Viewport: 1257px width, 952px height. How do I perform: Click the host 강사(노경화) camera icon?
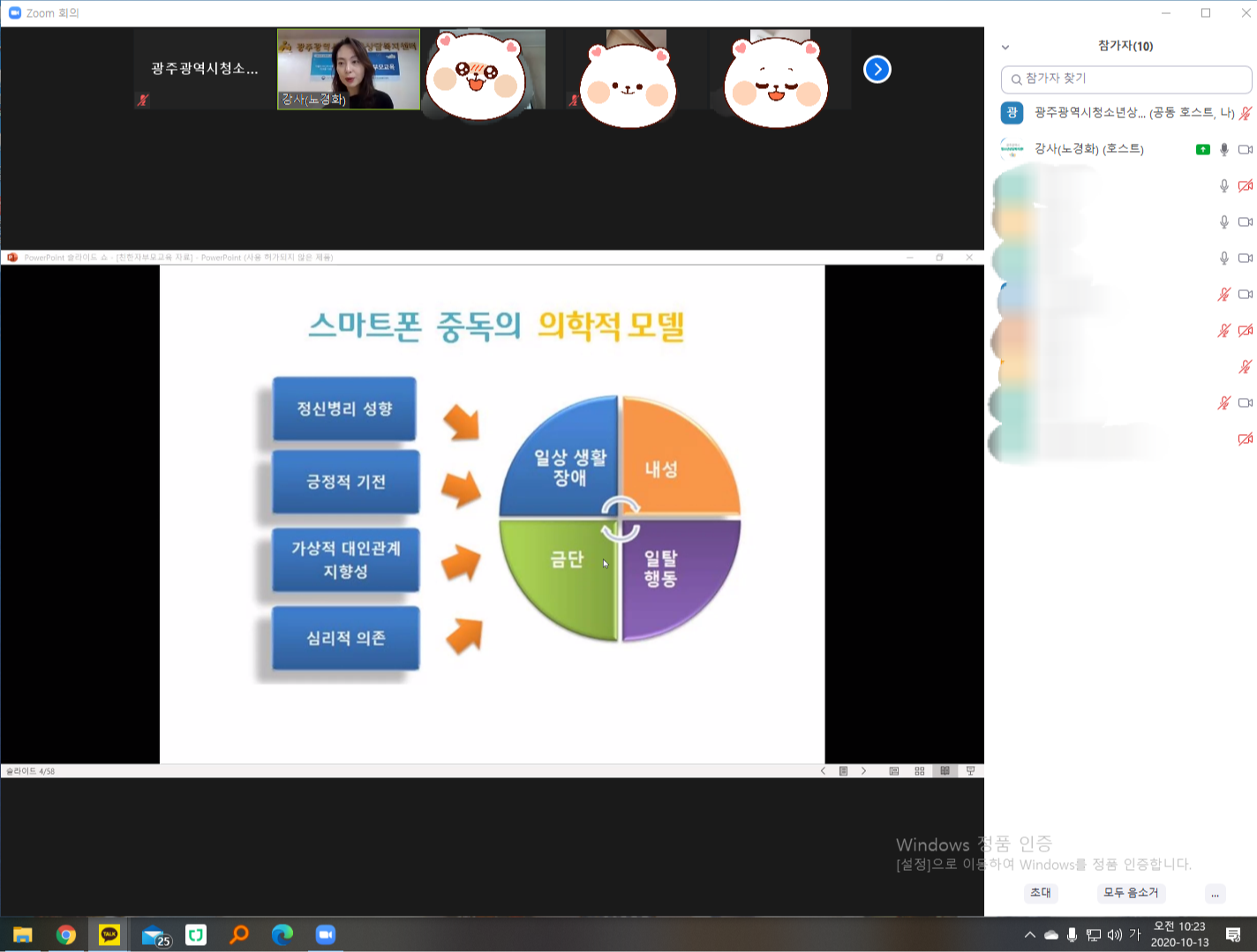tap(1245, 150)
